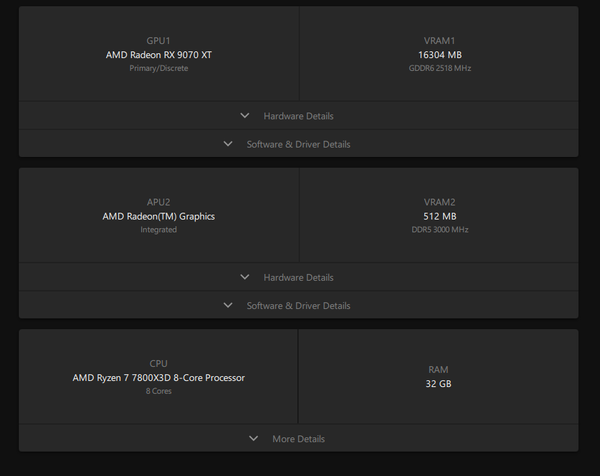
Task: Open Software & Driver Details for APU2
Action: click(x=298, y=305)
